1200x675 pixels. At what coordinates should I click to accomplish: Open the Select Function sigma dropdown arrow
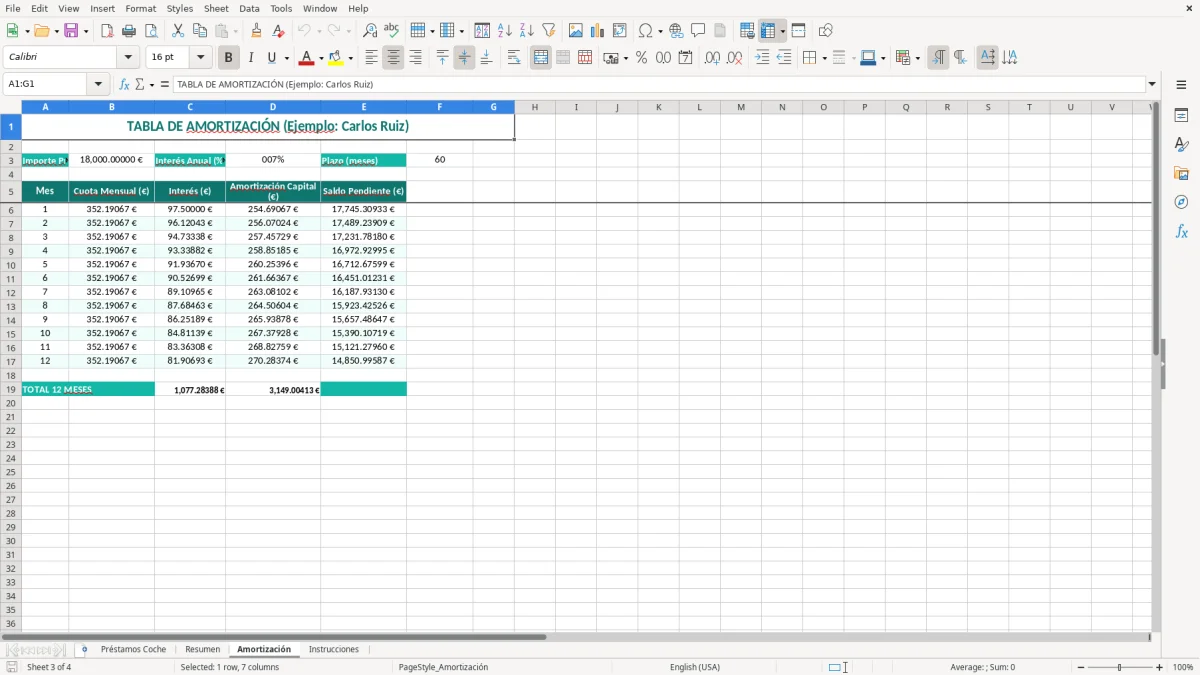(x=152, y=85)
